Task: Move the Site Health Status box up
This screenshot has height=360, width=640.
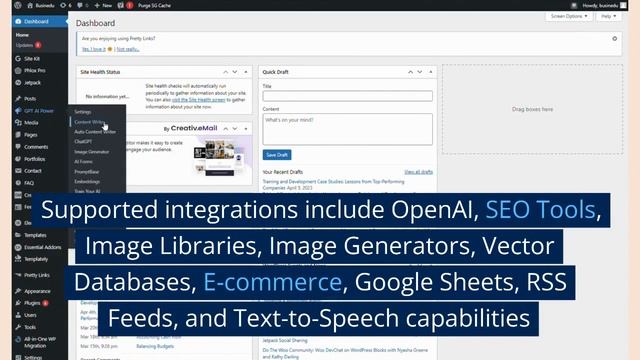Action: coord(225,72)
